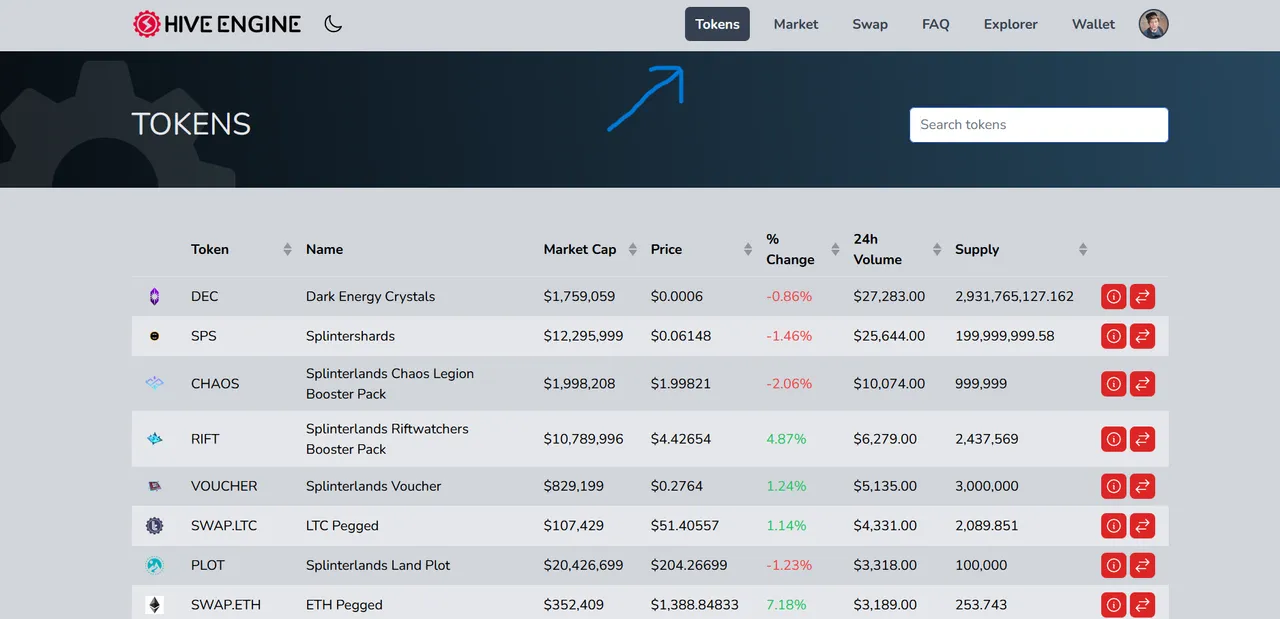Sort by % Change column arrows
This screenshot has height=619, width=1280.
836,249
